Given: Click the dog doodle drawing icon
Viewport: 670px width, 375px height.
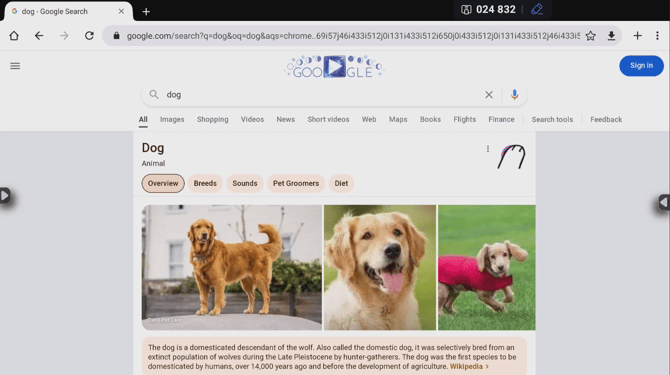Looking at the screenshot, I should (511, 157).
